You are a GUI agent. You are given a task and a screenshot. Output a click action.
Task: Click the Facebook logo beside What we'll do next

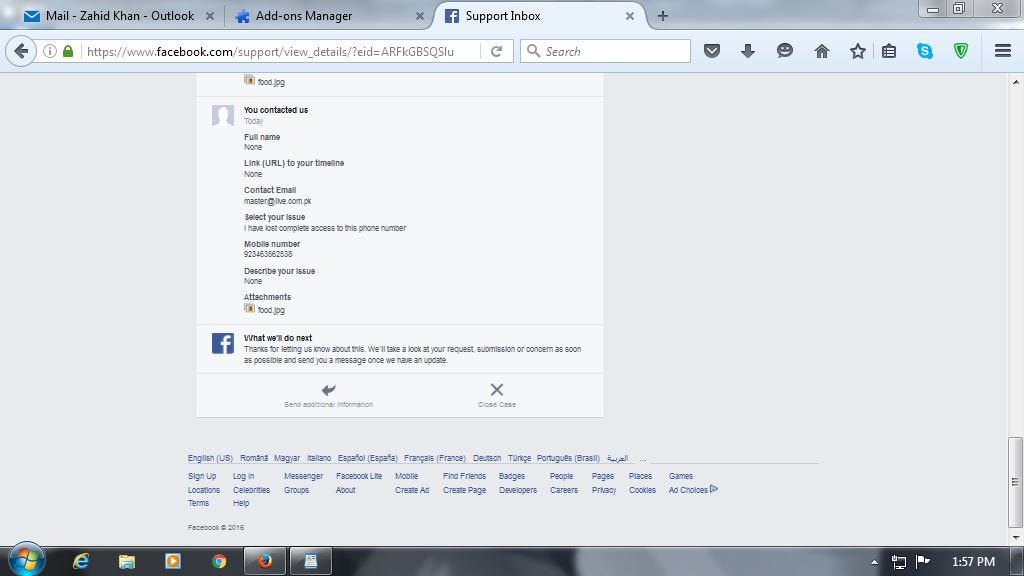click(223, 343)
